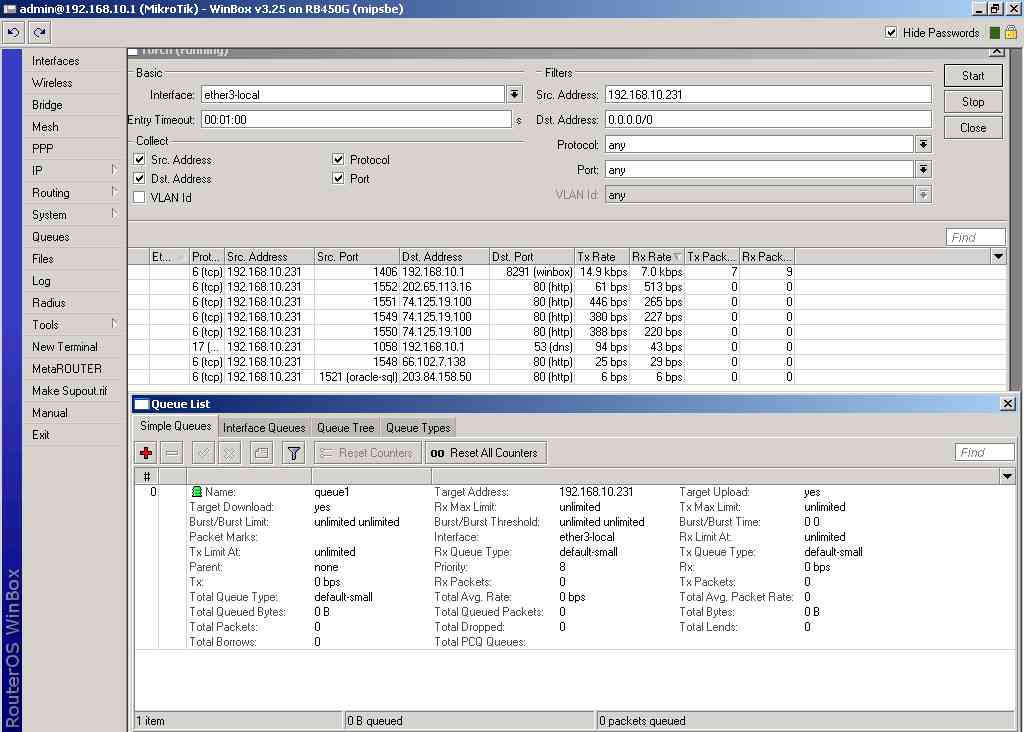Uncheck the Protocol collect checkbox

(339, 160)
